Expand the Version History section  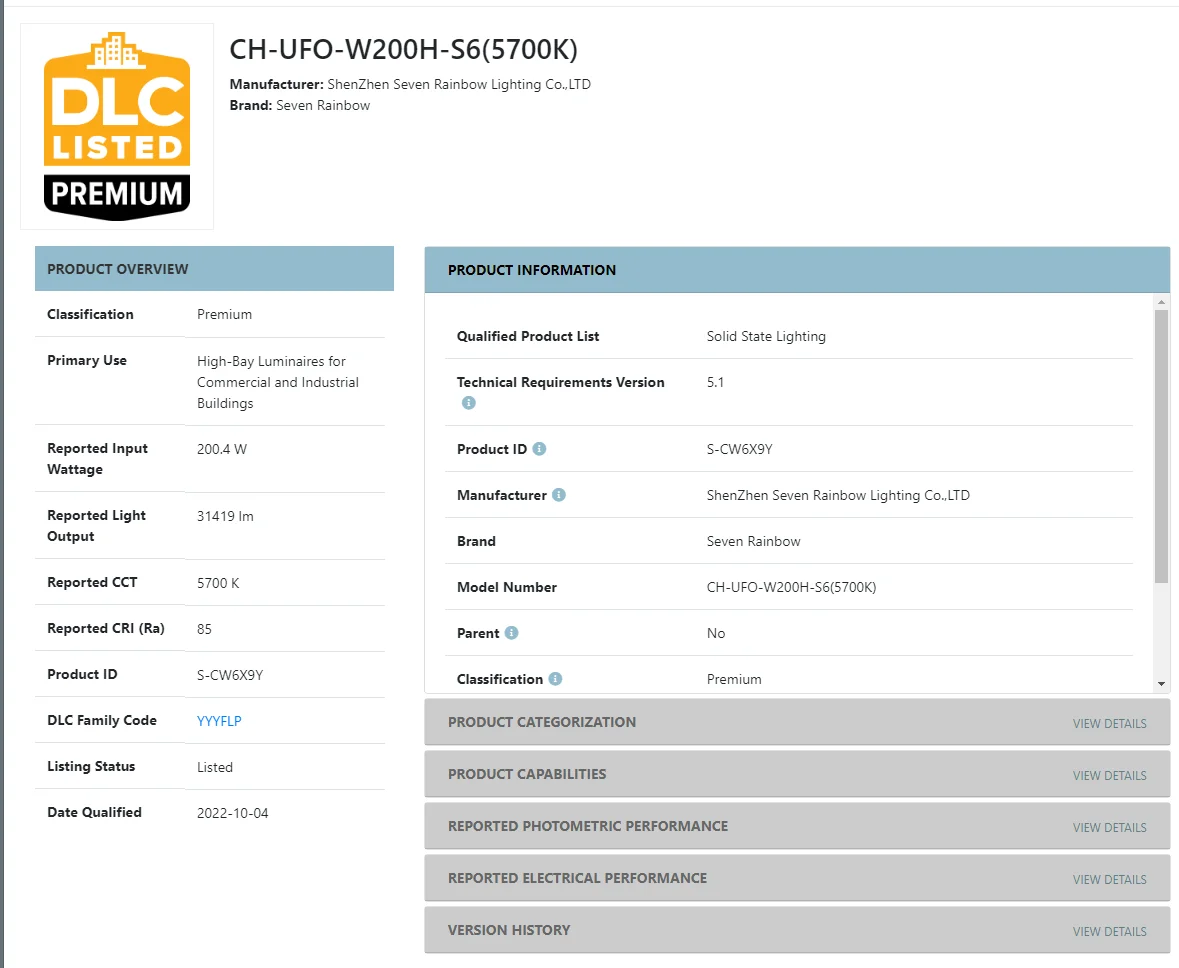pos(509,930)
